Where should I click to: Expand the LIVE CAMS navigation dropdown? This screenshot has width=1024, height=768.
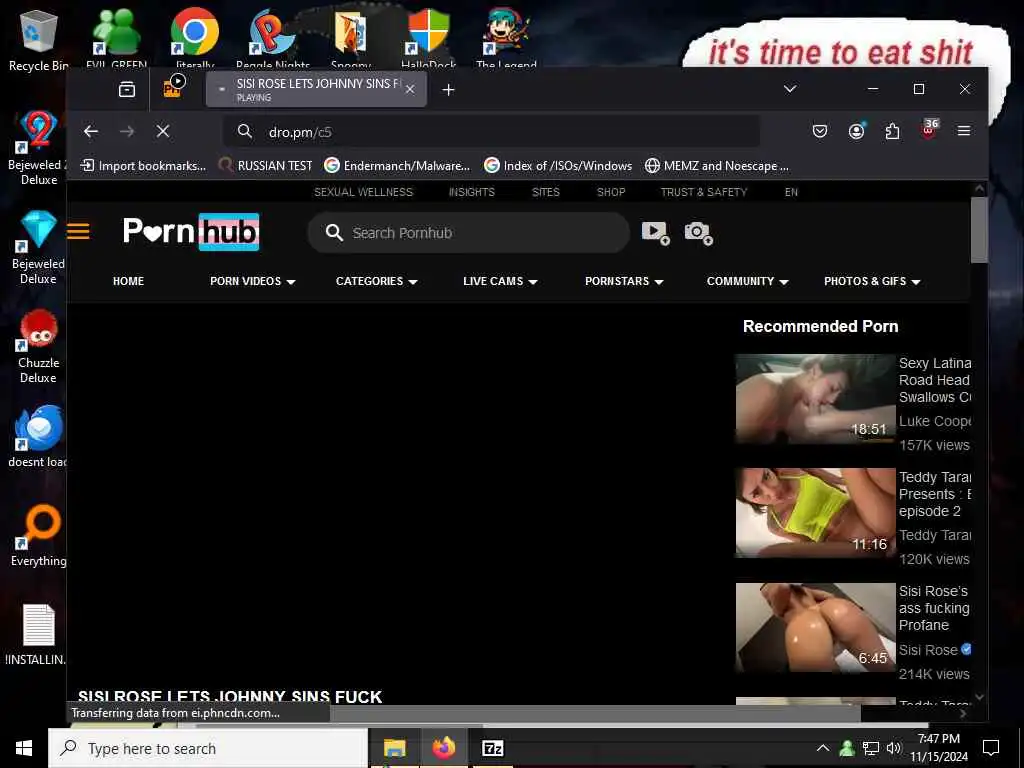pos(500,281)
